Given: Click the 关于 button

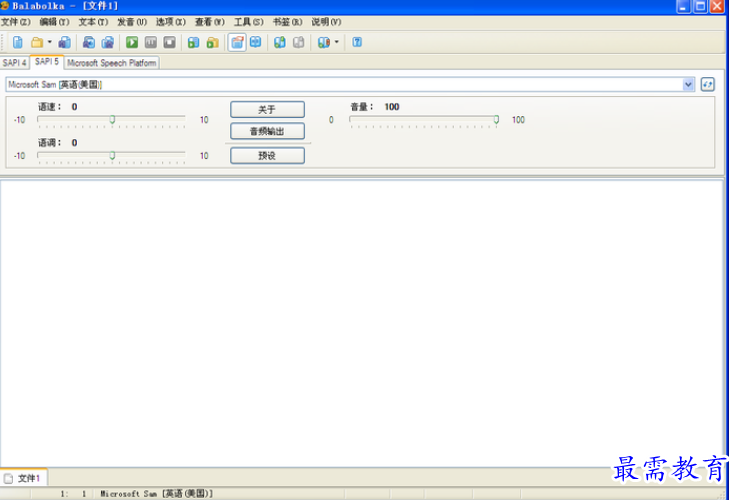Looking at the screenshot, I should point(267,110).
